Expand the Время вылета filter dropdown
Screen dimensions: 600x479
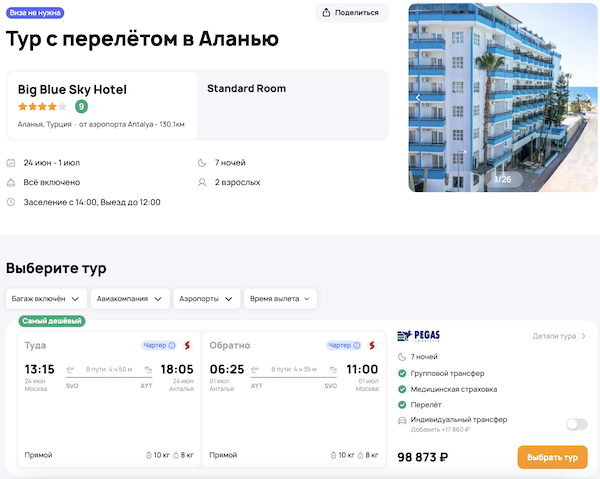(280, 298)
